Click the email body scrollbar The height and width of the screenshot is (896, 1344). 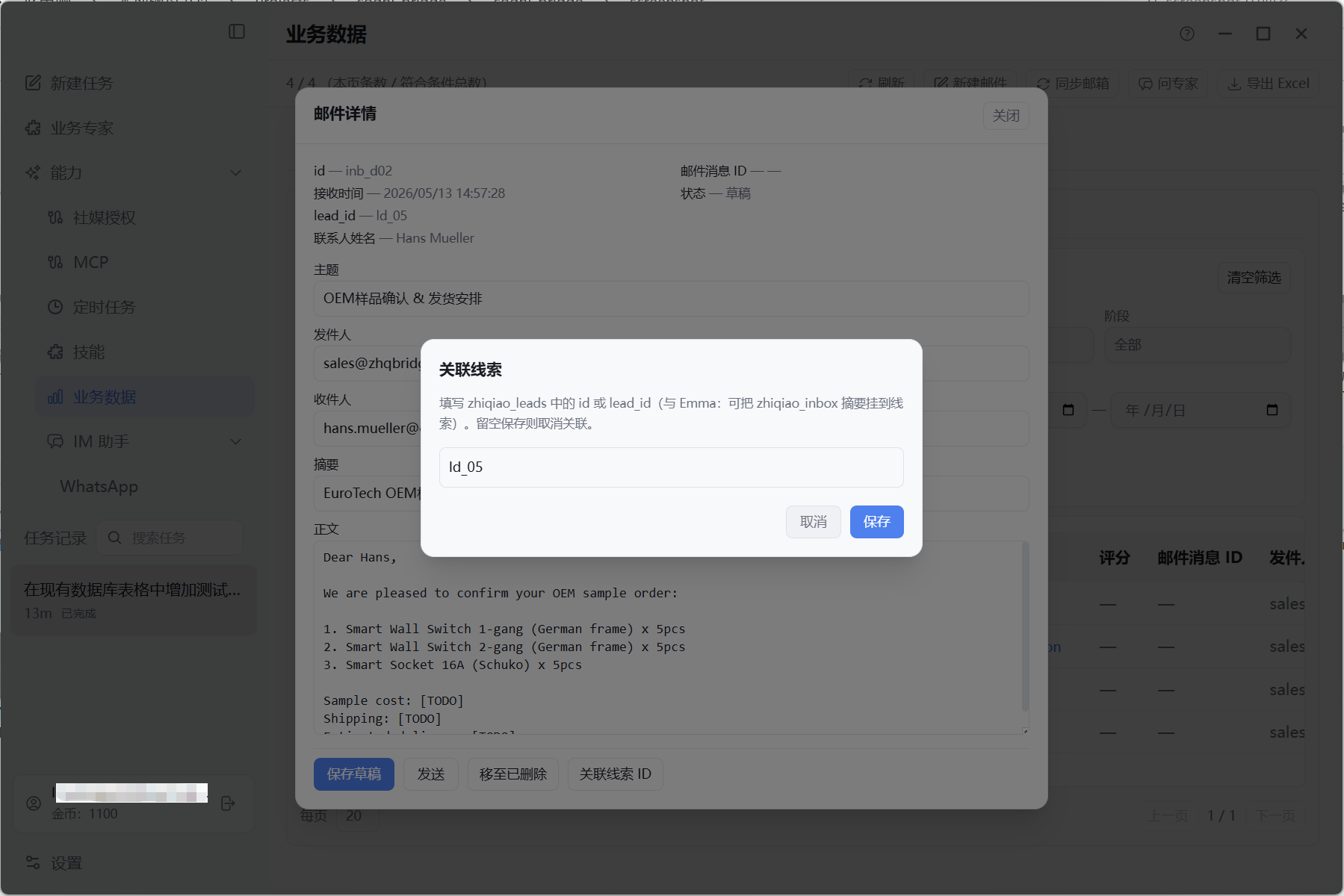[1025, 626]
